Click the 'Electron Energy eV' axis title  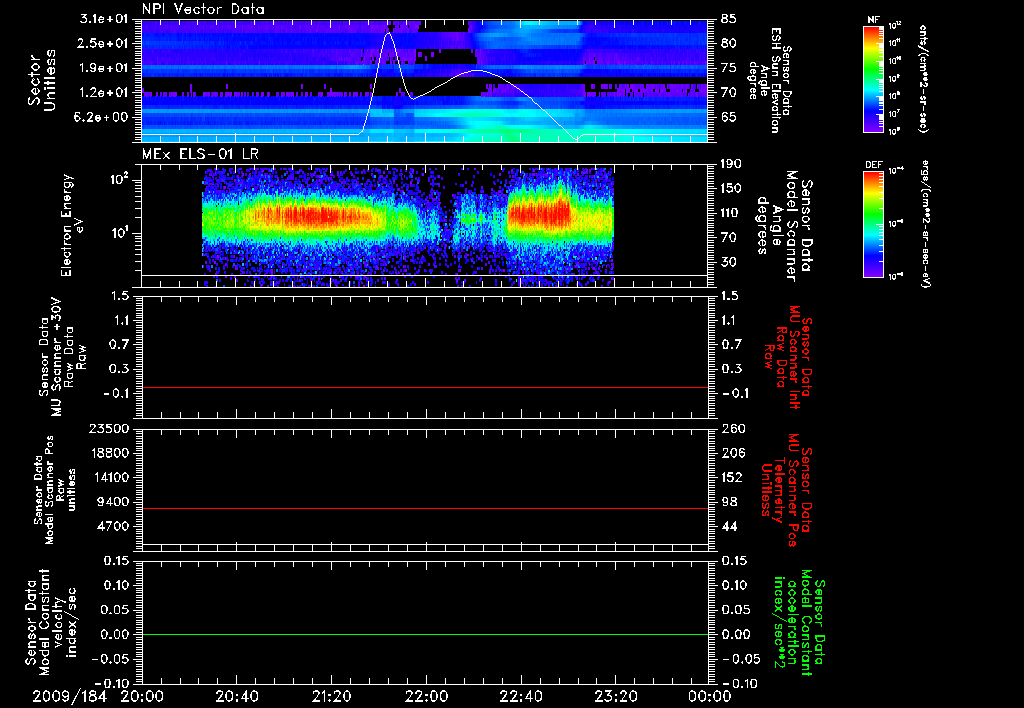[73, 225]
